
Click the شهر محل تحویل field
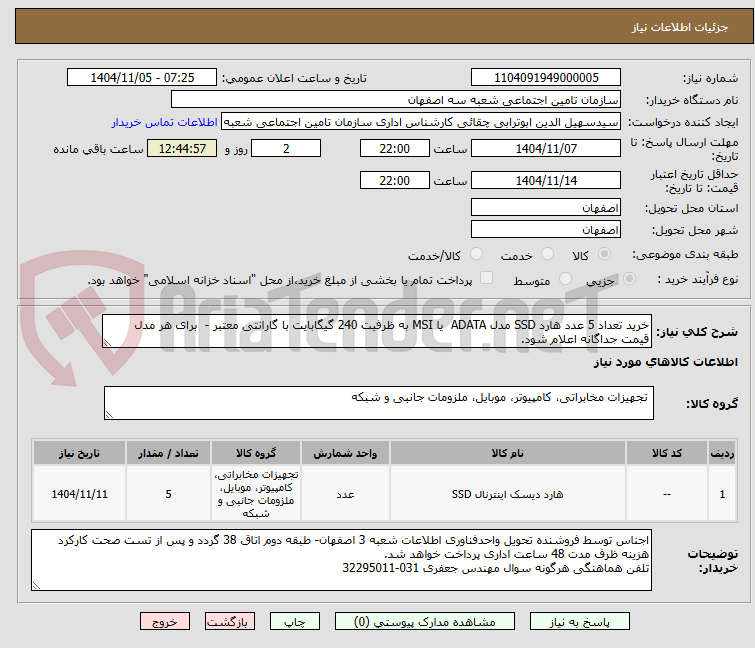point(546,230)
